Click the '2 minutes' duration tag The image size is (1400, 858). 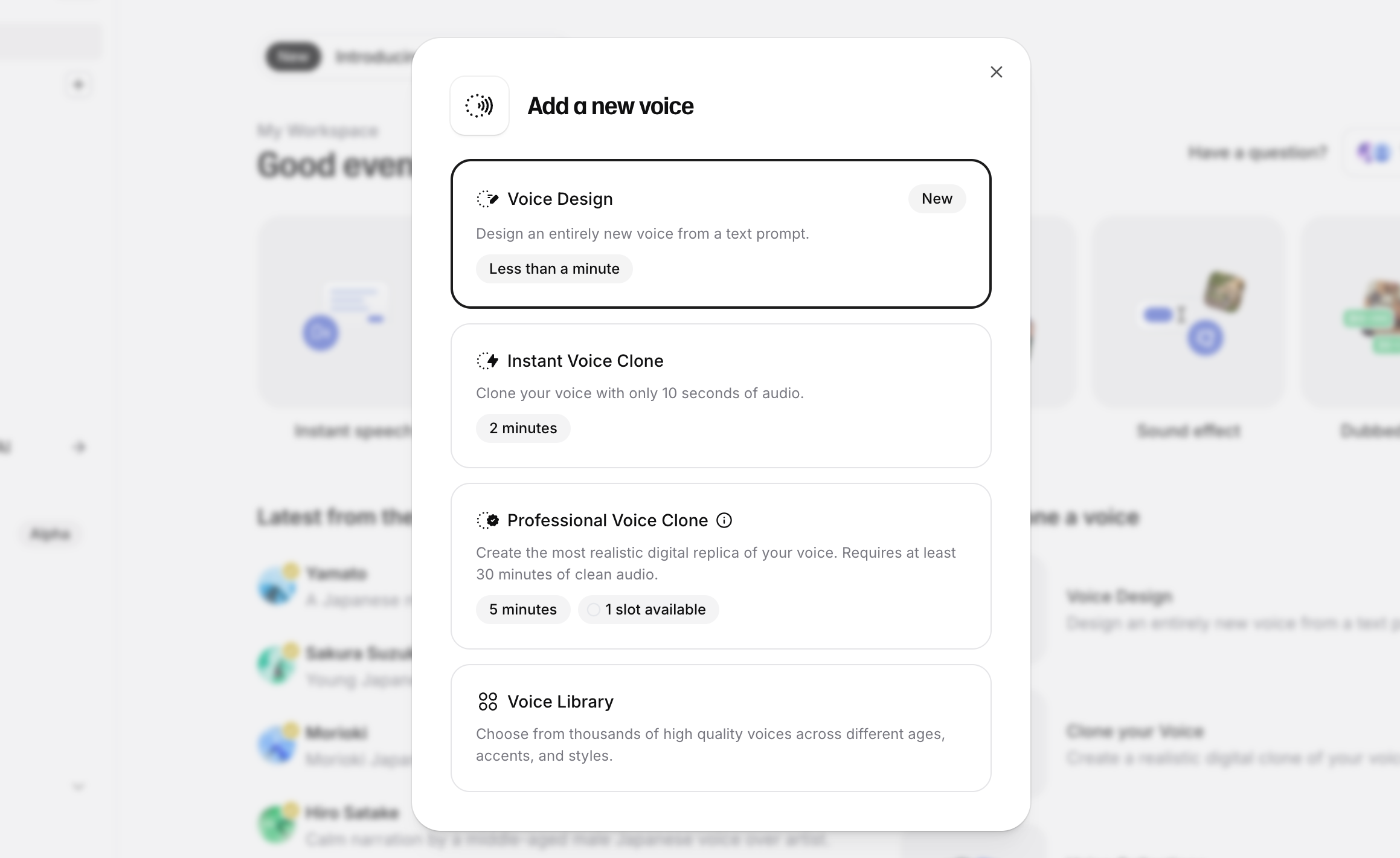(523, 428)
